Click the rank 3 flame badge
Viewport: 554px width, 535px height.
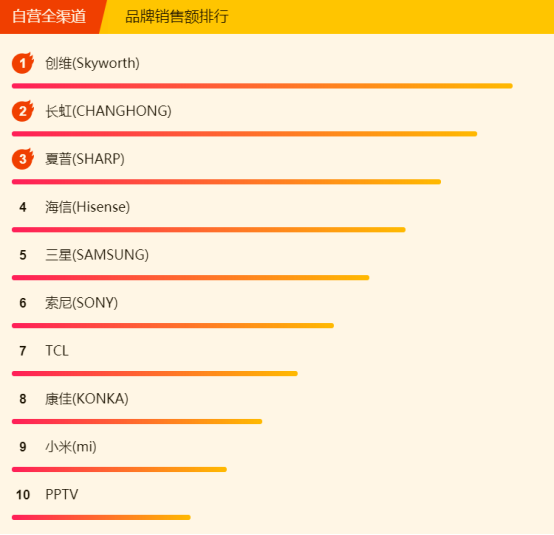[23, 159]
